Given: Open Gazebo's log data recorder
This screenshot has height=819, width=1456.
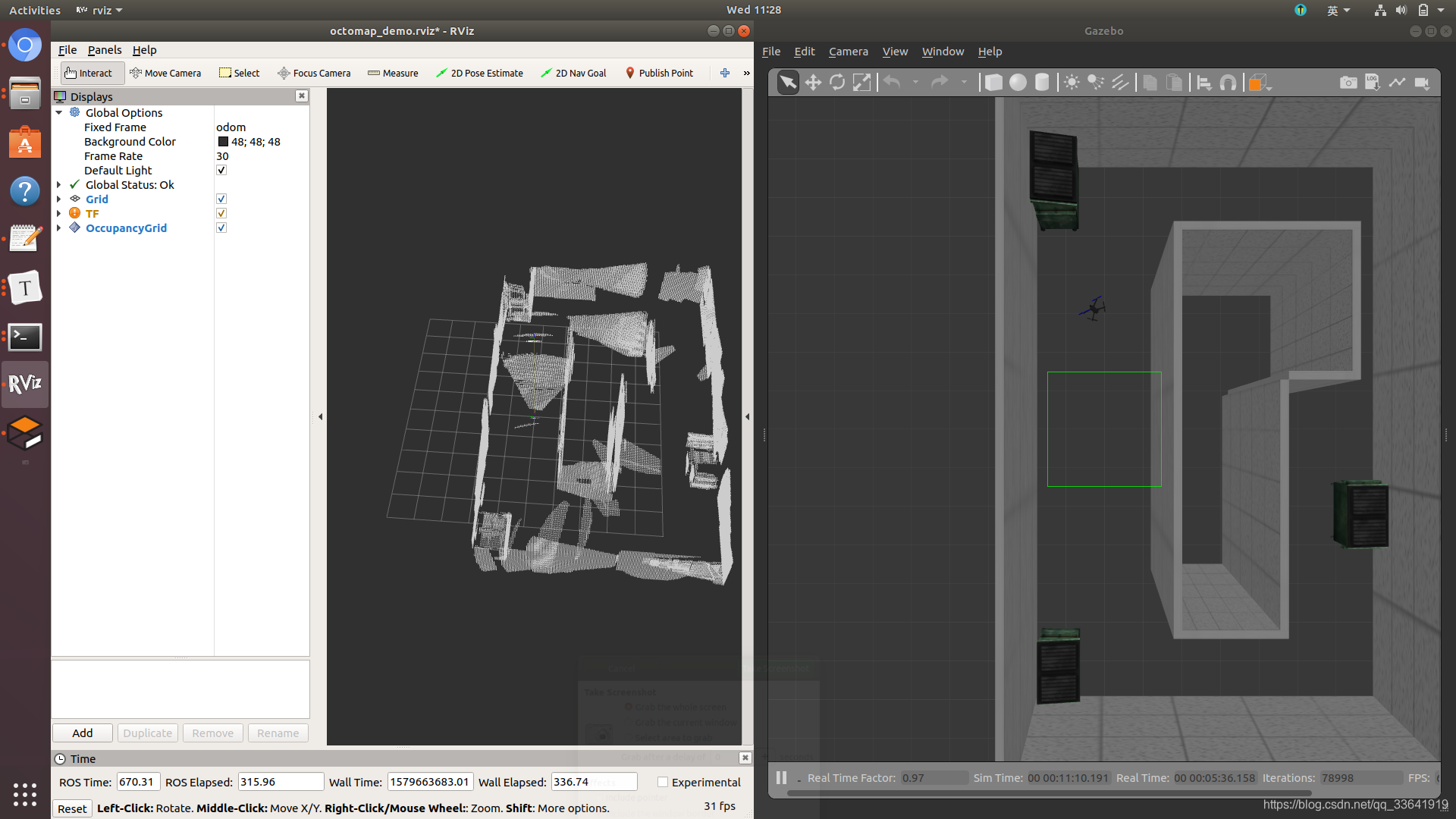Looking at the screenshot, I should point(1373,83).
